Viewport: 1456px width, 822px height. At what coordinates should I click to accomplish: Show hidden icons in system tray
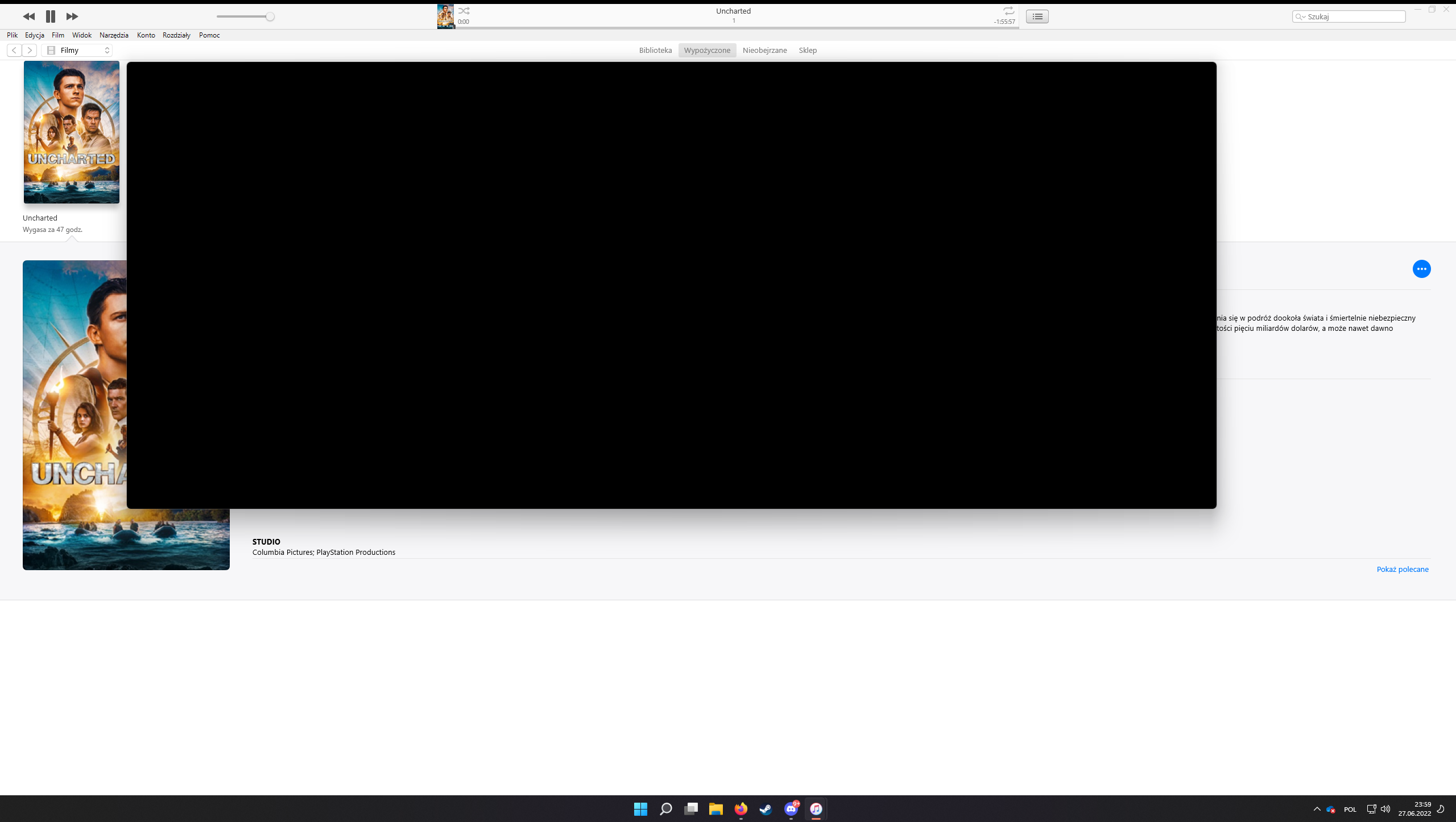[x=1317, y=809]
